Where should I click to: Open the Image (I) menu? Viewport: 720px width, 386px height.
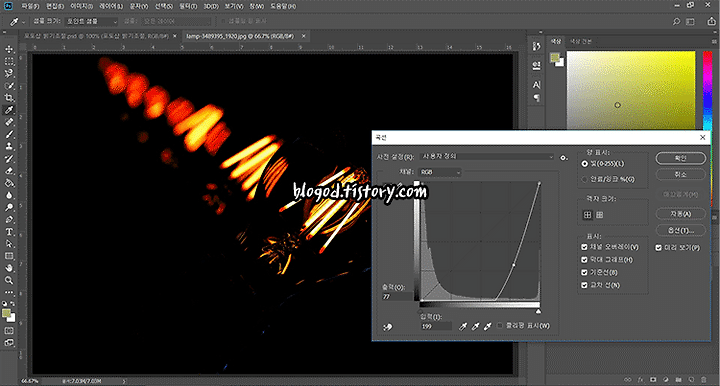coord(81,6)
